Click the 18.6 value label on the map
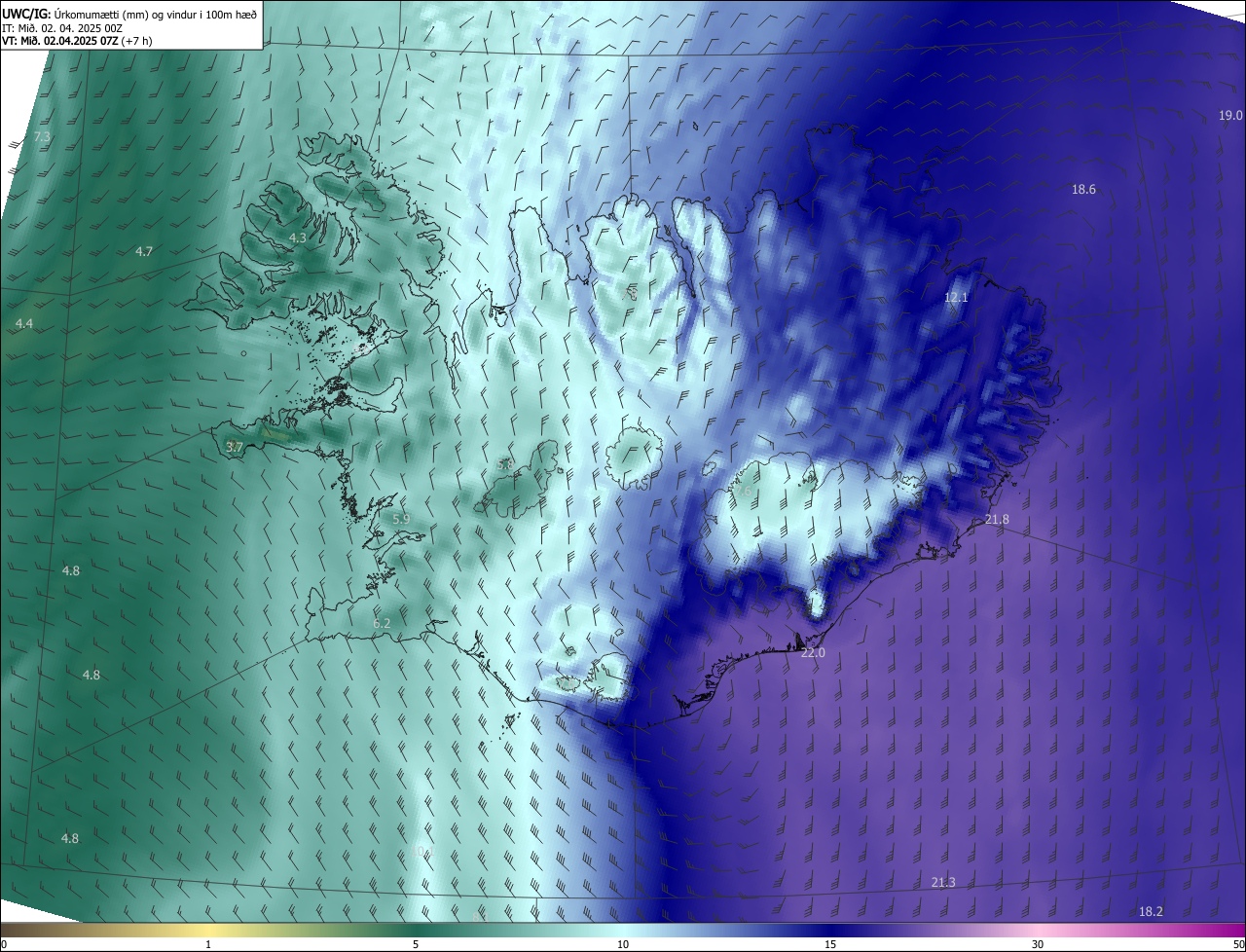The width and height of the screenshot is (1246, 952). tap(1083, 190)
